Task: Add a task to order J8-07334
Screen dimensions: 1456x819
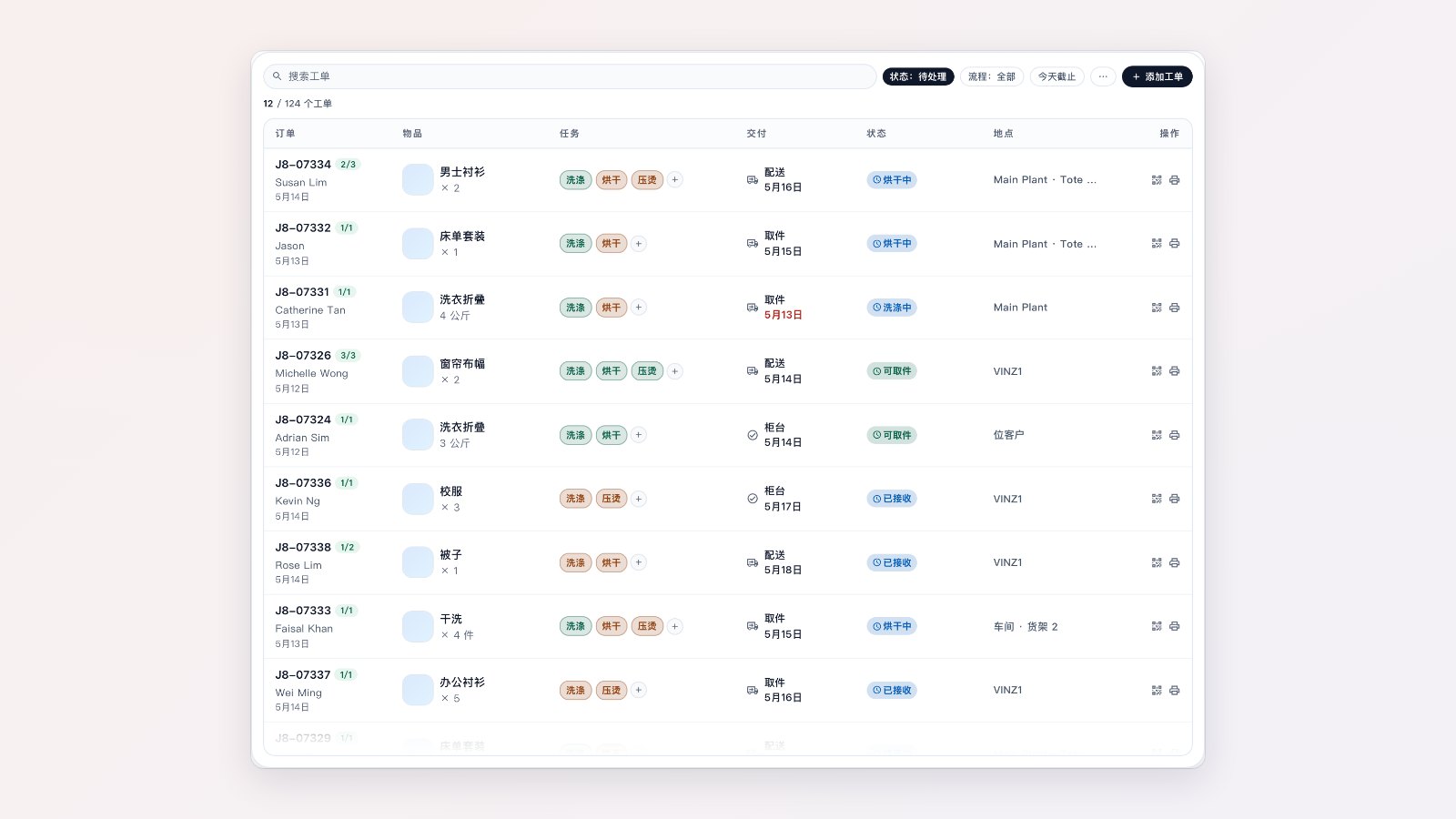Action: click(x=675, y=180)
